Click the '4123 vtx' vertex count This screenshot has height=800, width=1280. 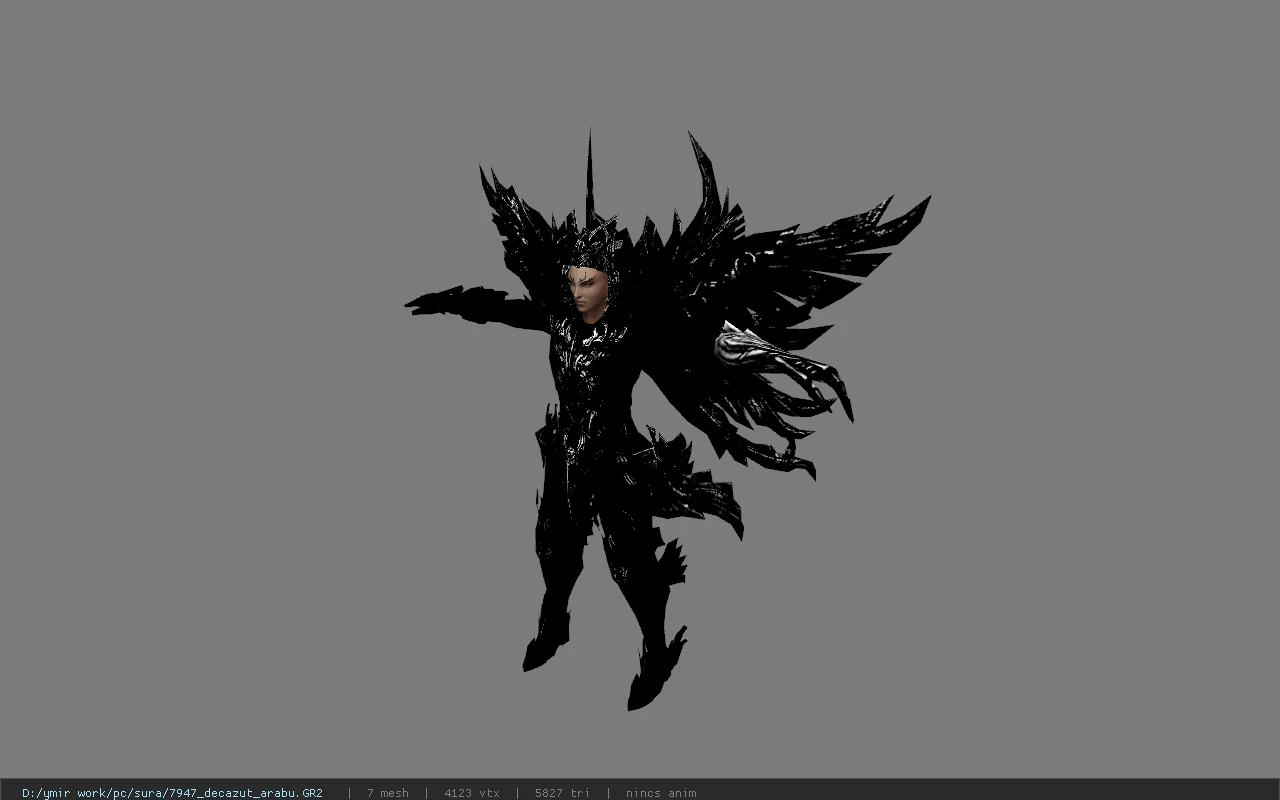472,793
